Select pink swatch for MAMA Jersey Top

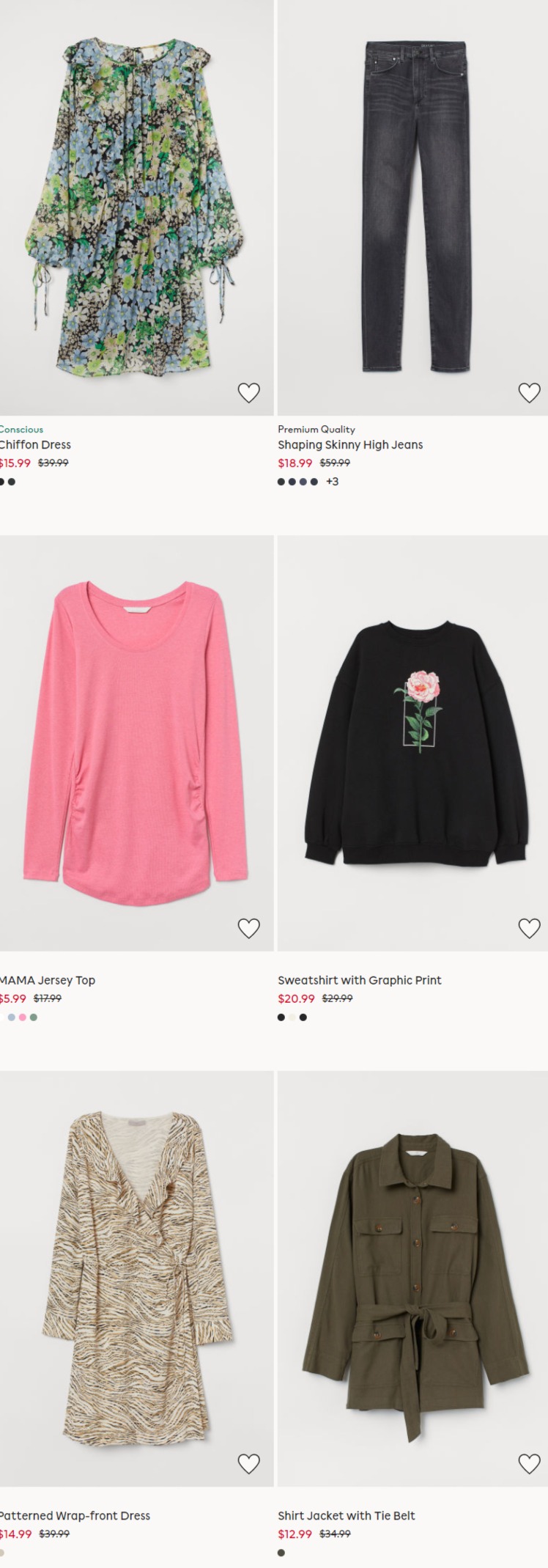(x=23, y=1017)
